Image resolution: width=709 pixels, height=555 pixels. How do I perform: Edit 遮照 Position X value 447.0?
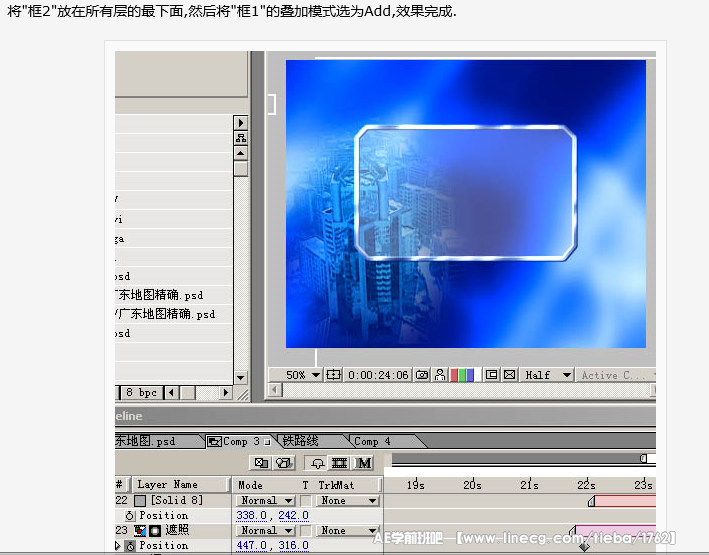[x=251, y=546]
